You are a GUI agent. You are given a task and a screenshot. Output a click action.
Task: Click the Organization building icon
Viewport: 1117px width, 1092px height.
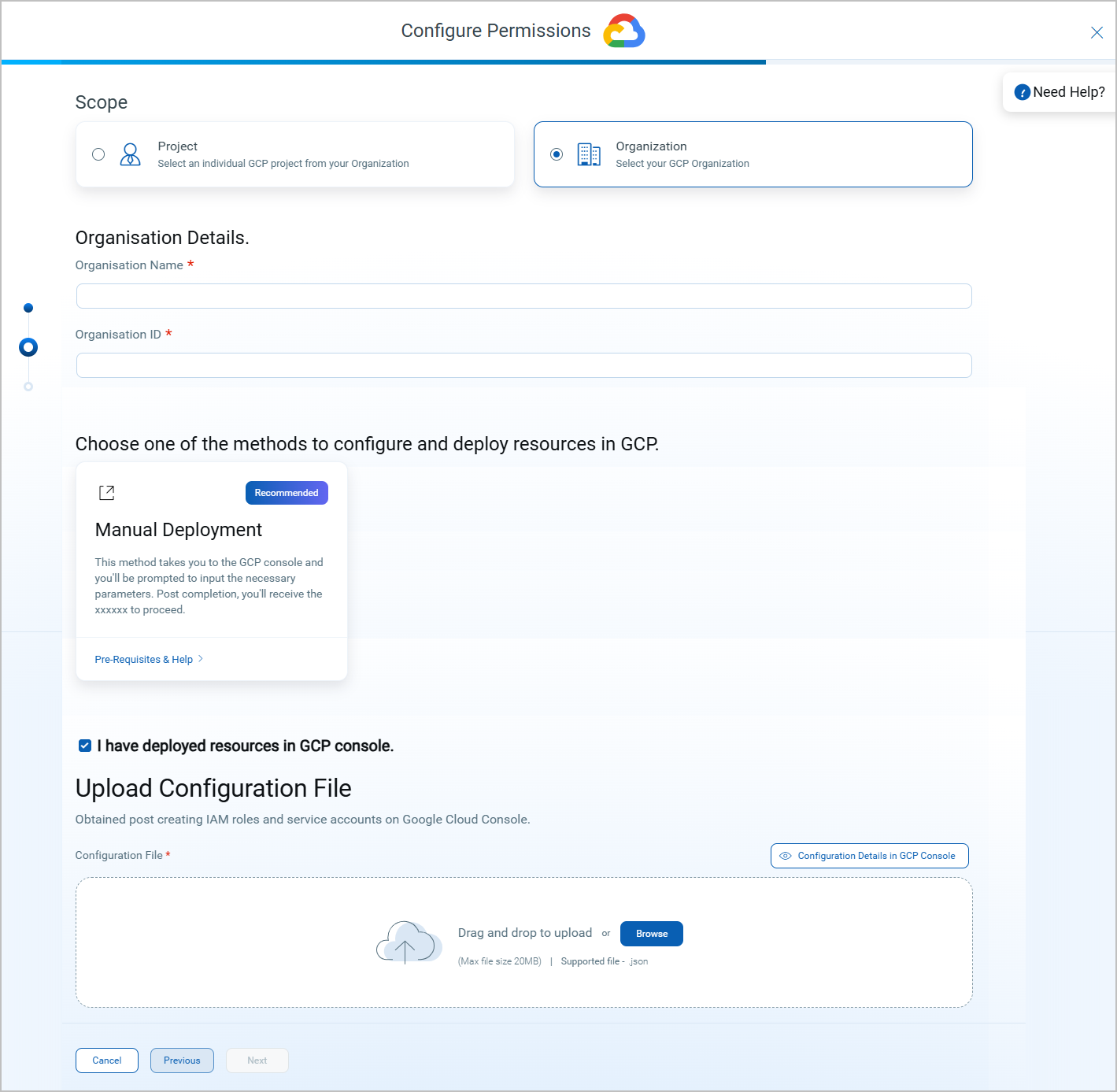coord(589,154)
